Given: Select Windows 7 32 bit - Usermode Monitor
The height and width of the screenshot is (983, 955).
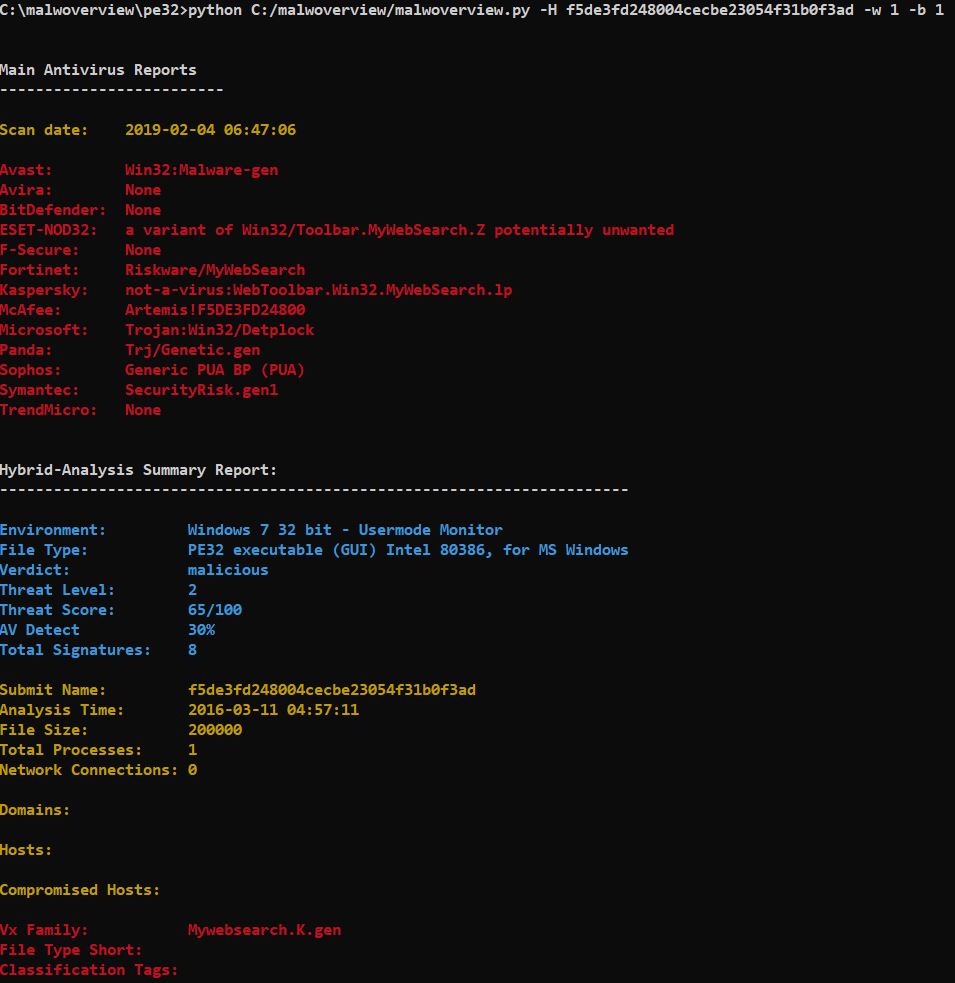Looking at the screenshot, I should coord(345,530).
